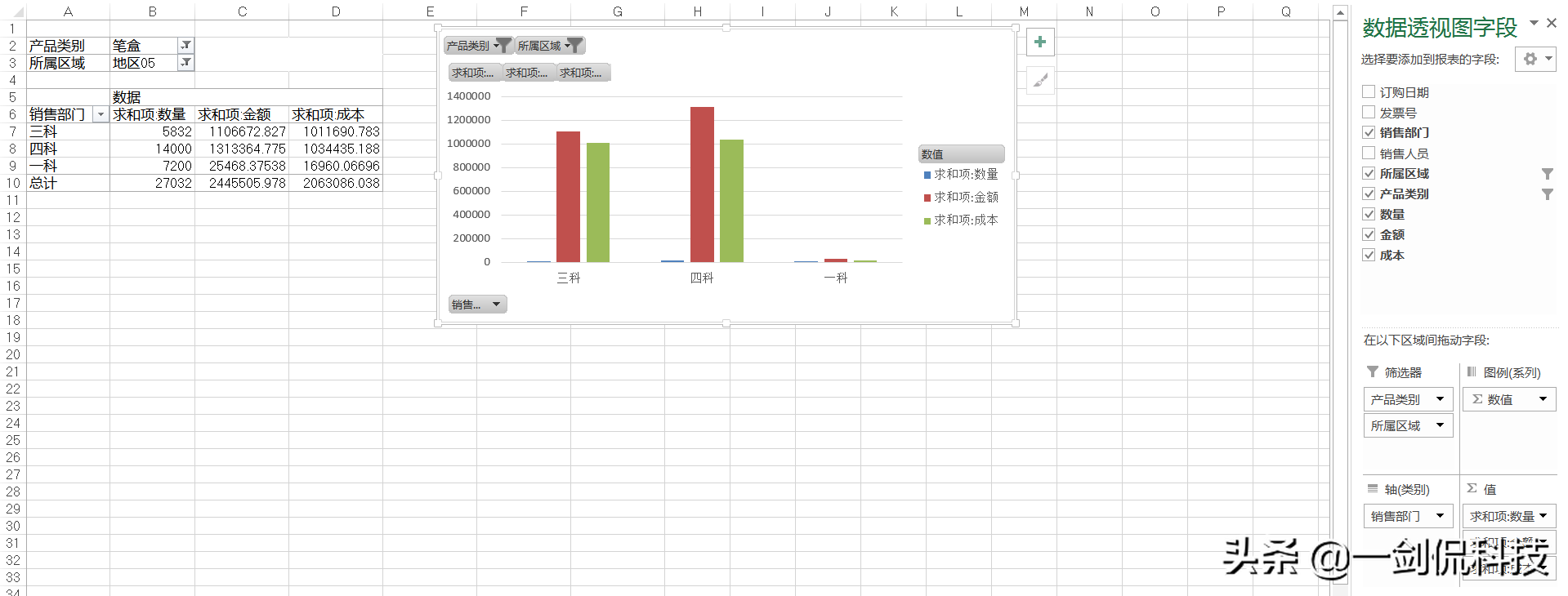1568x596 pixels.
Task: Select cell A9 labeled 一科
Action: (x=69, y=166)
